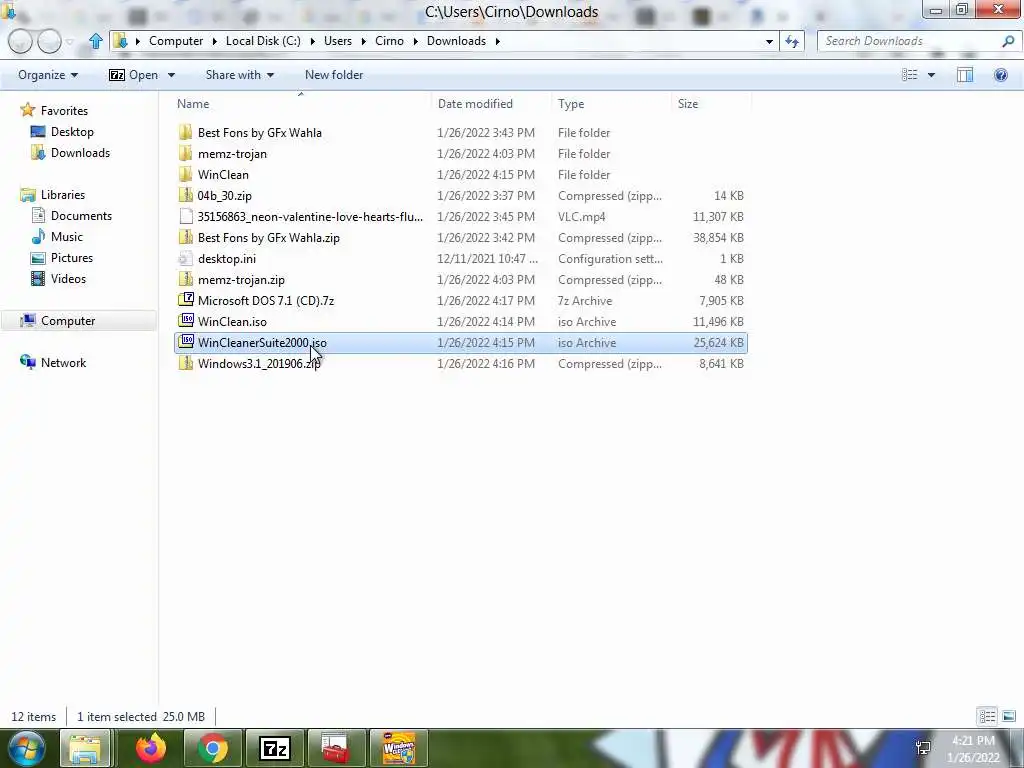
Task: Select the Best Fons by GFx Wahla folder icon
Action: click(x=185, y=133)
